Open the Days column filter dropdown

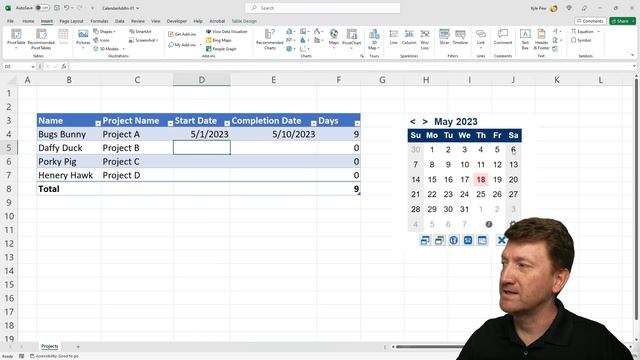[357, 123]
